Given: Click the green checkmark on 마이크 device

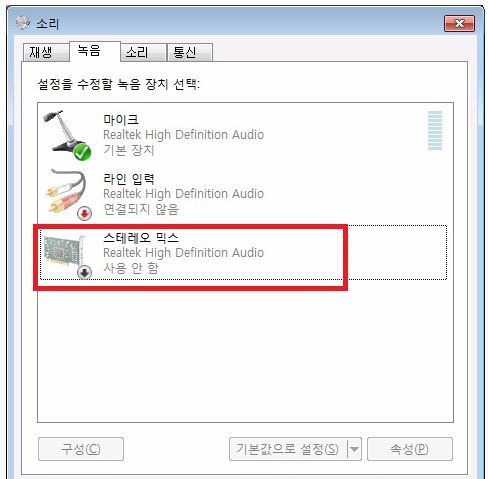Looking at the screenshot, I should point(82,152).
